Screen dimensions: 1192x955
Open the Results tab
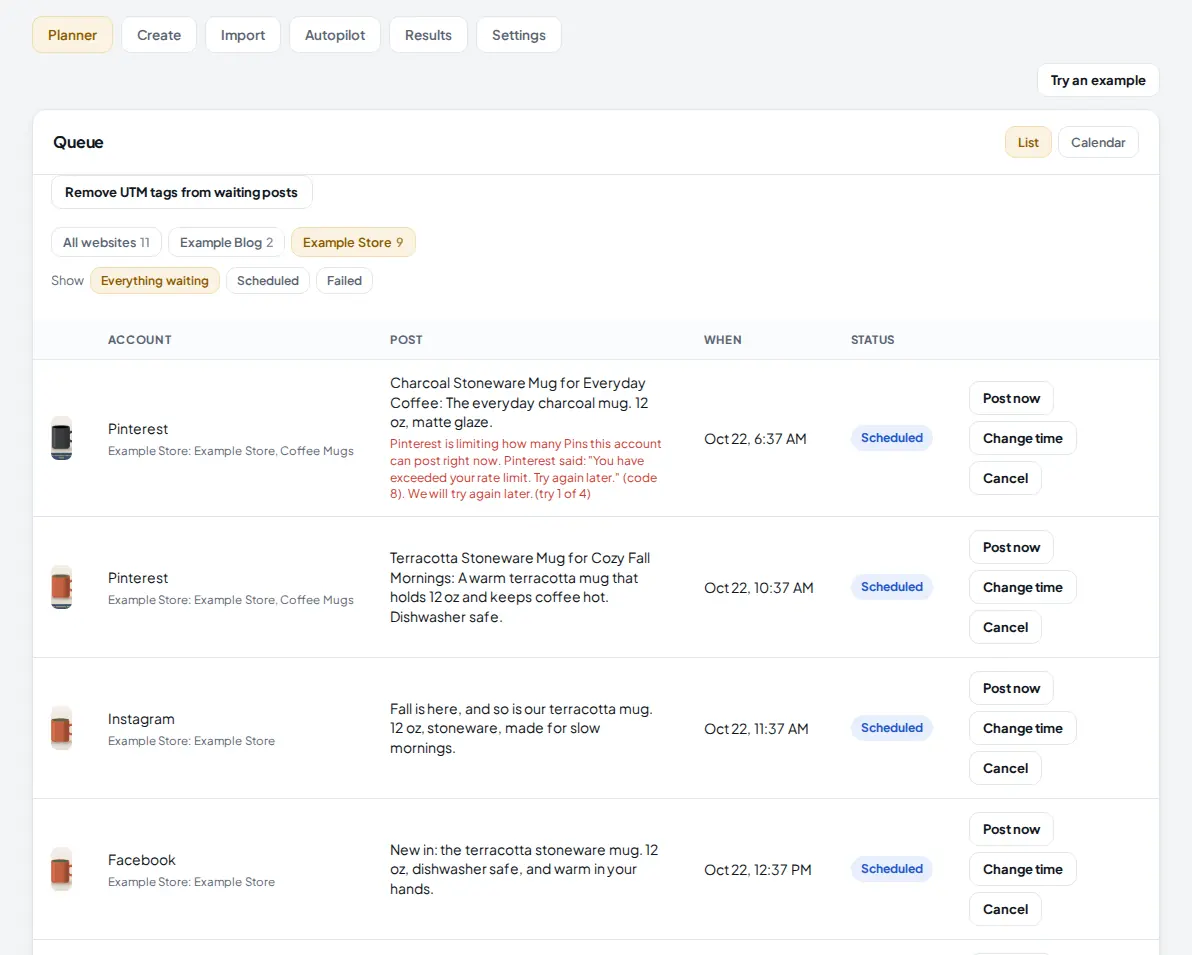pyautogui.click(x=428, y=35)
